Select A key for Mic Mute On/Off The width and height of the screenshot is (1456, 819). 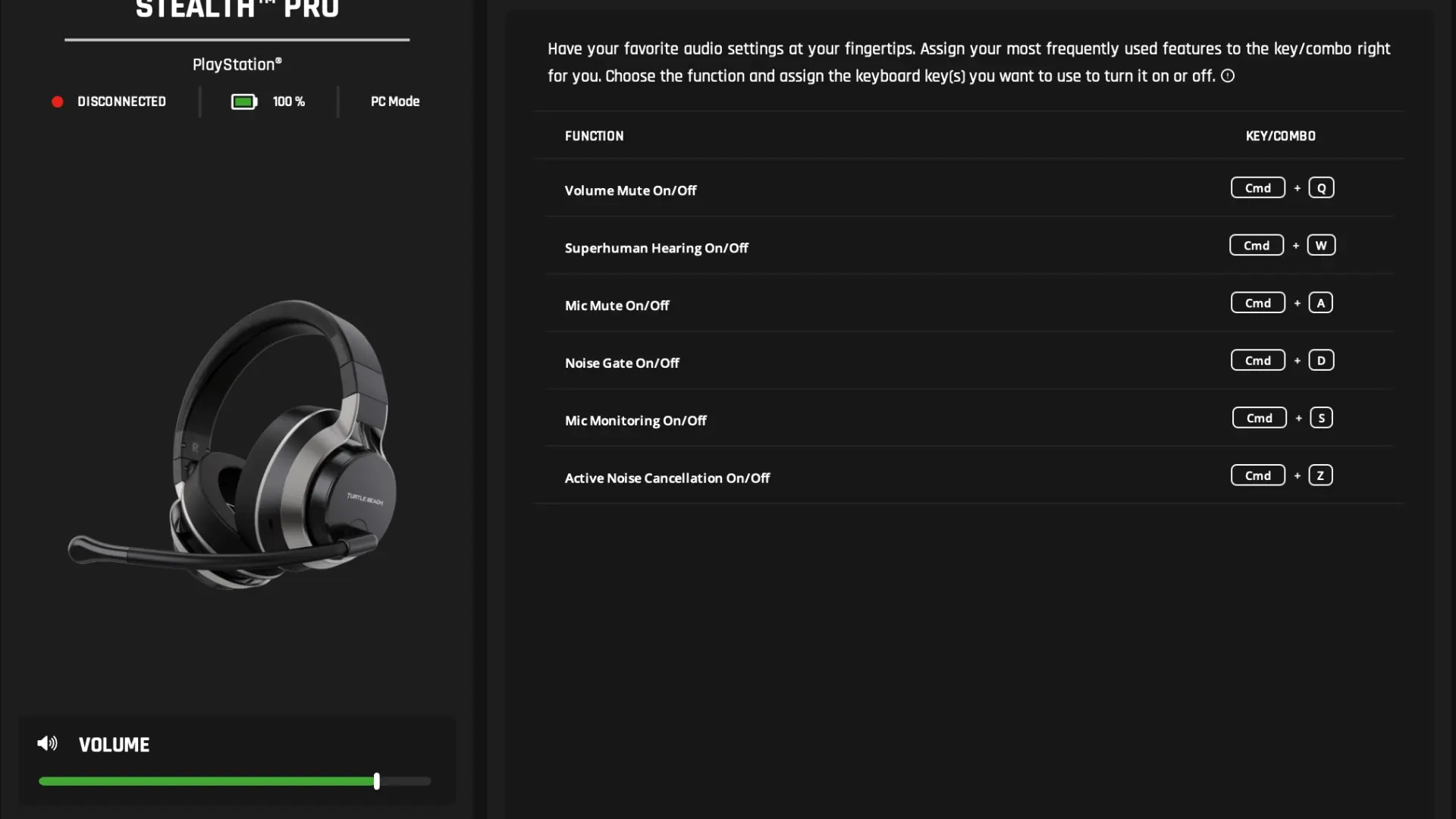point(1321,303)
